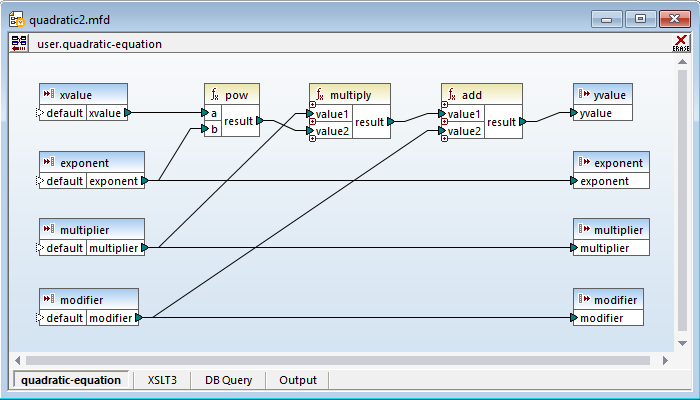Open the Output tab
Screen dimensions: 700x400
tap(298, 380)
